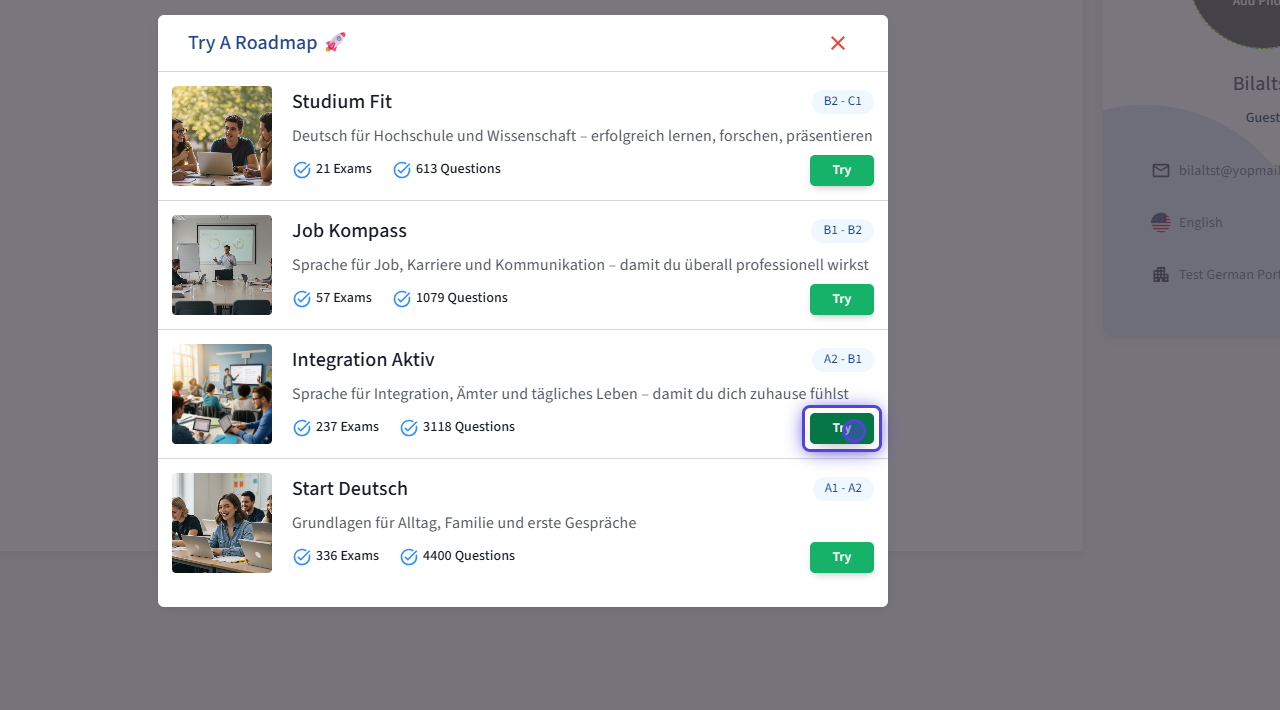Click the checkmark icon beside 21 Exams
Viewport: 1280px width, 710px height.
tap(302, 170)
